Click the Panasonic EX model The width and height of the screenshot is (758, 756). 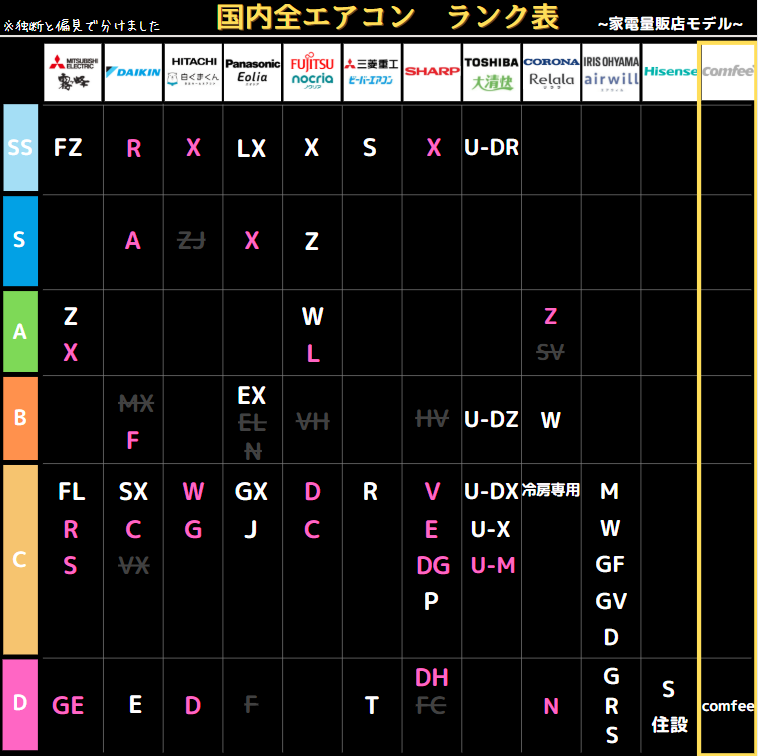[251, 395]
